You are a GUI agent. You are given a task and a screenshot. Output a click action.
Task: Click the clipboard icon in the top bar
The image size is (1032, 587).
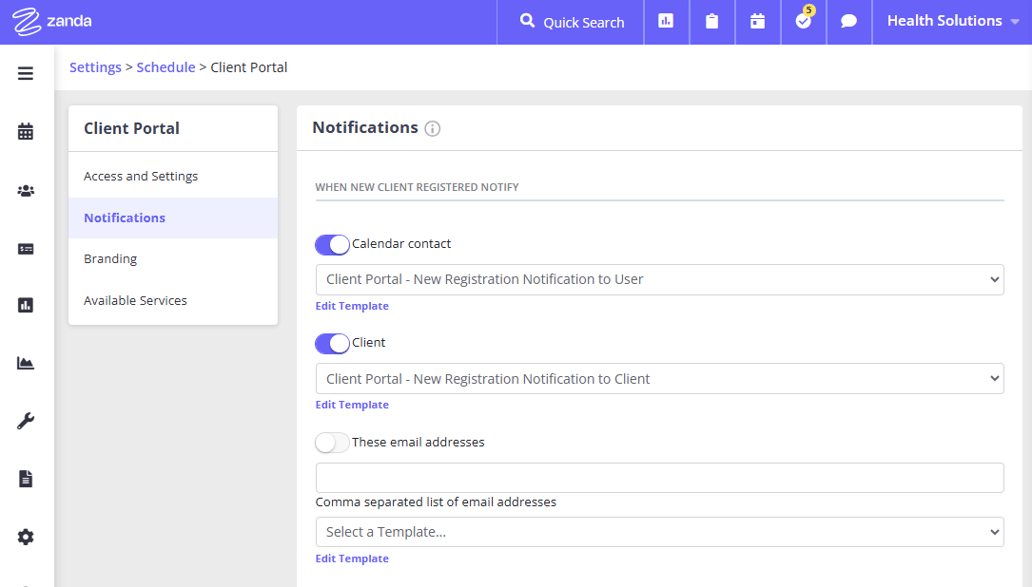712,21
